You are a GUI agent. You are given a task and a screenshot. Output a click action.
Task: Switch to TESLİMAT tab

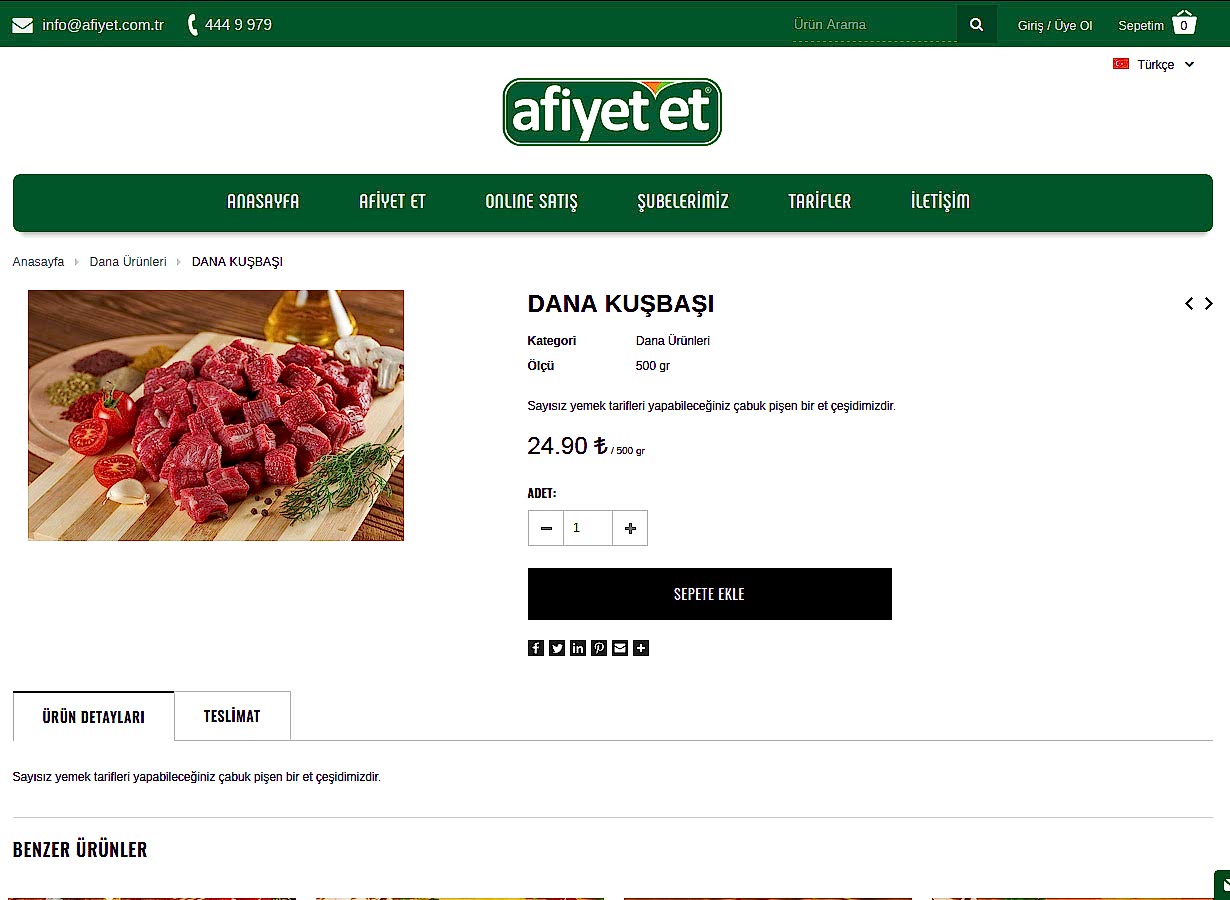click(232, 716)
